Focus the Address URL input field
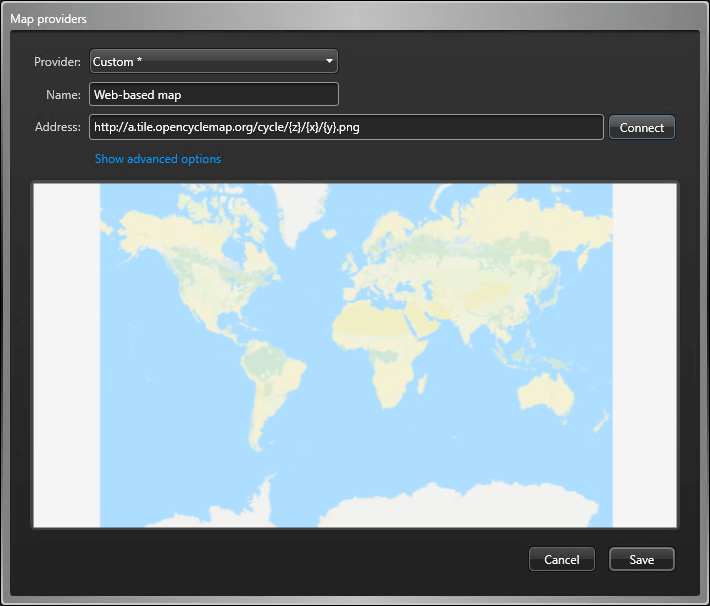 click(346, 127)
